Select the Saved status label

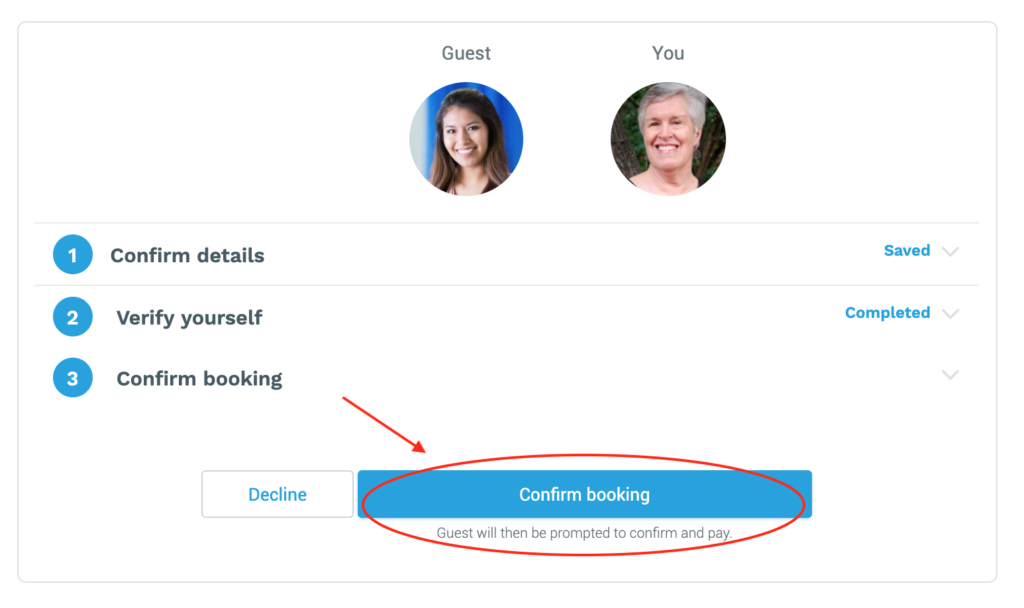(906, 250)
